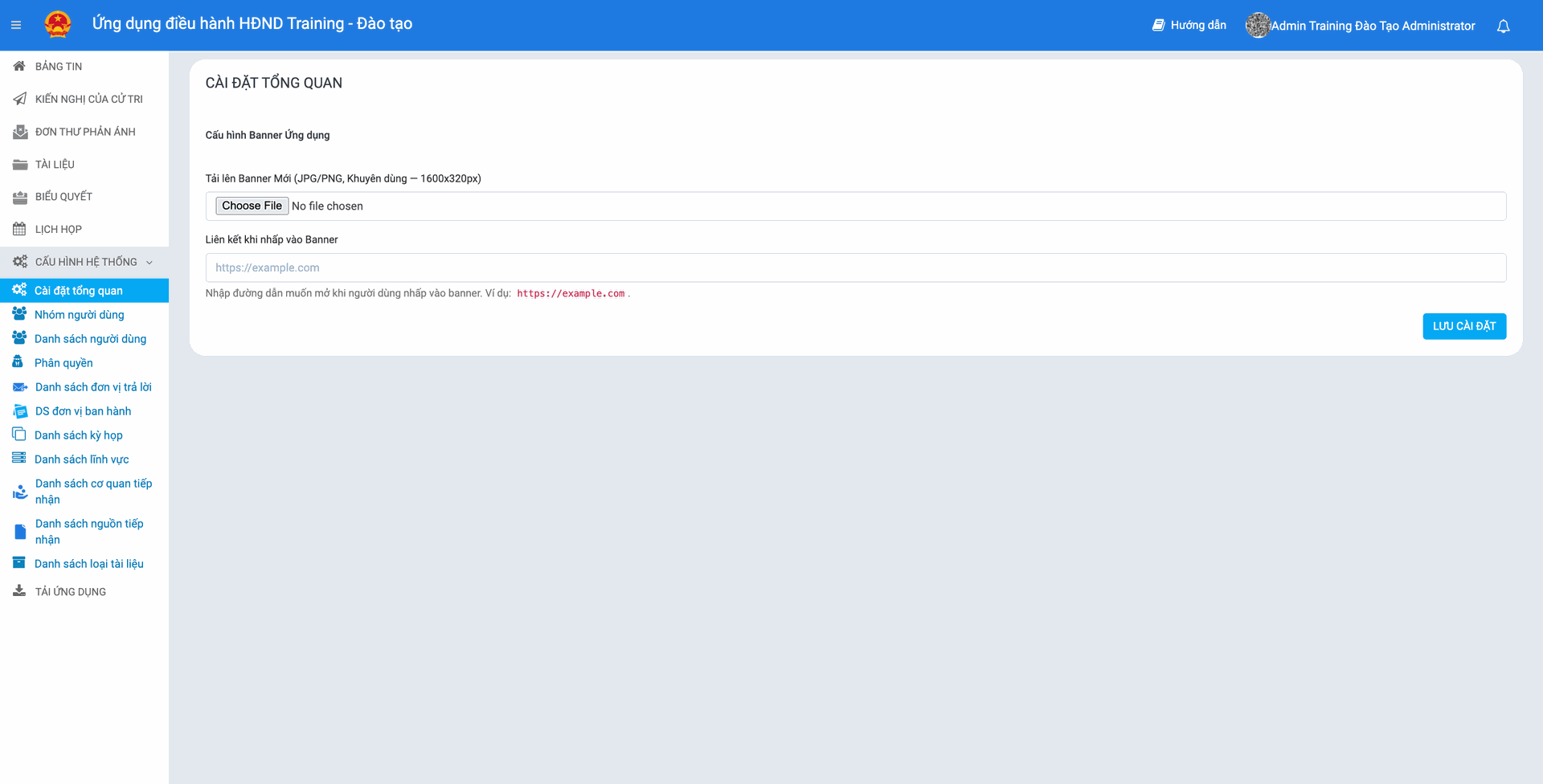Click the Tài ứng dụng download icon

19,591
